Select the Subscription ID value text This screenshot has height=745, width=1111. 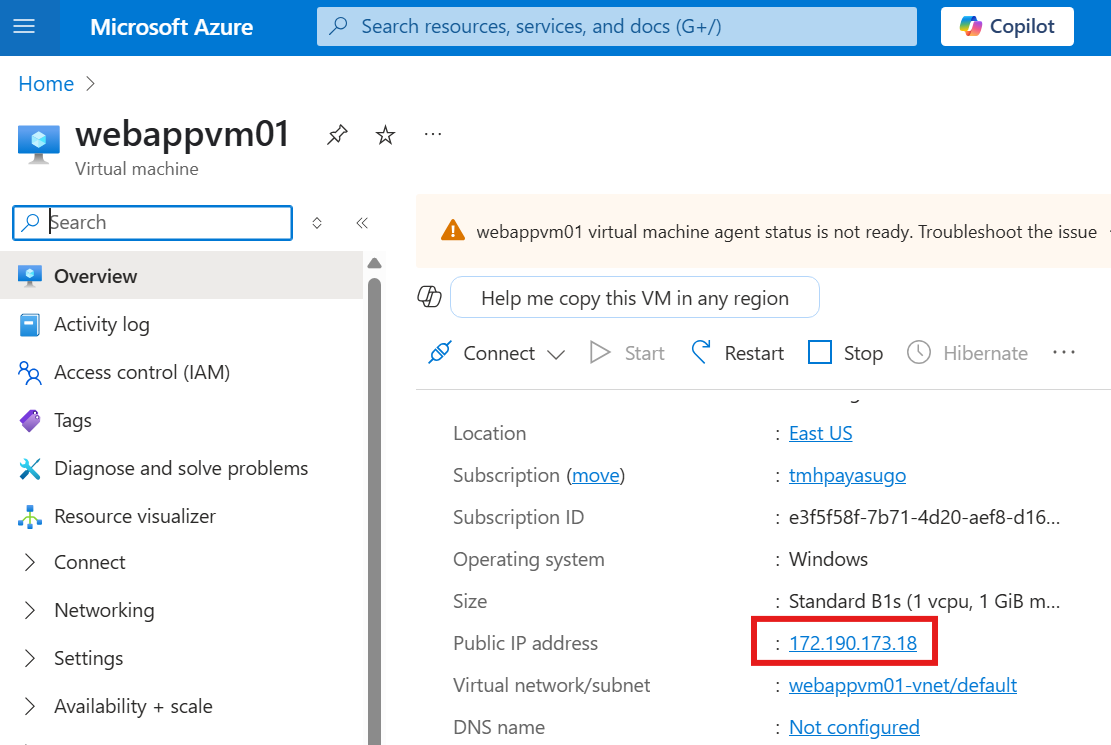coord(924,517)
